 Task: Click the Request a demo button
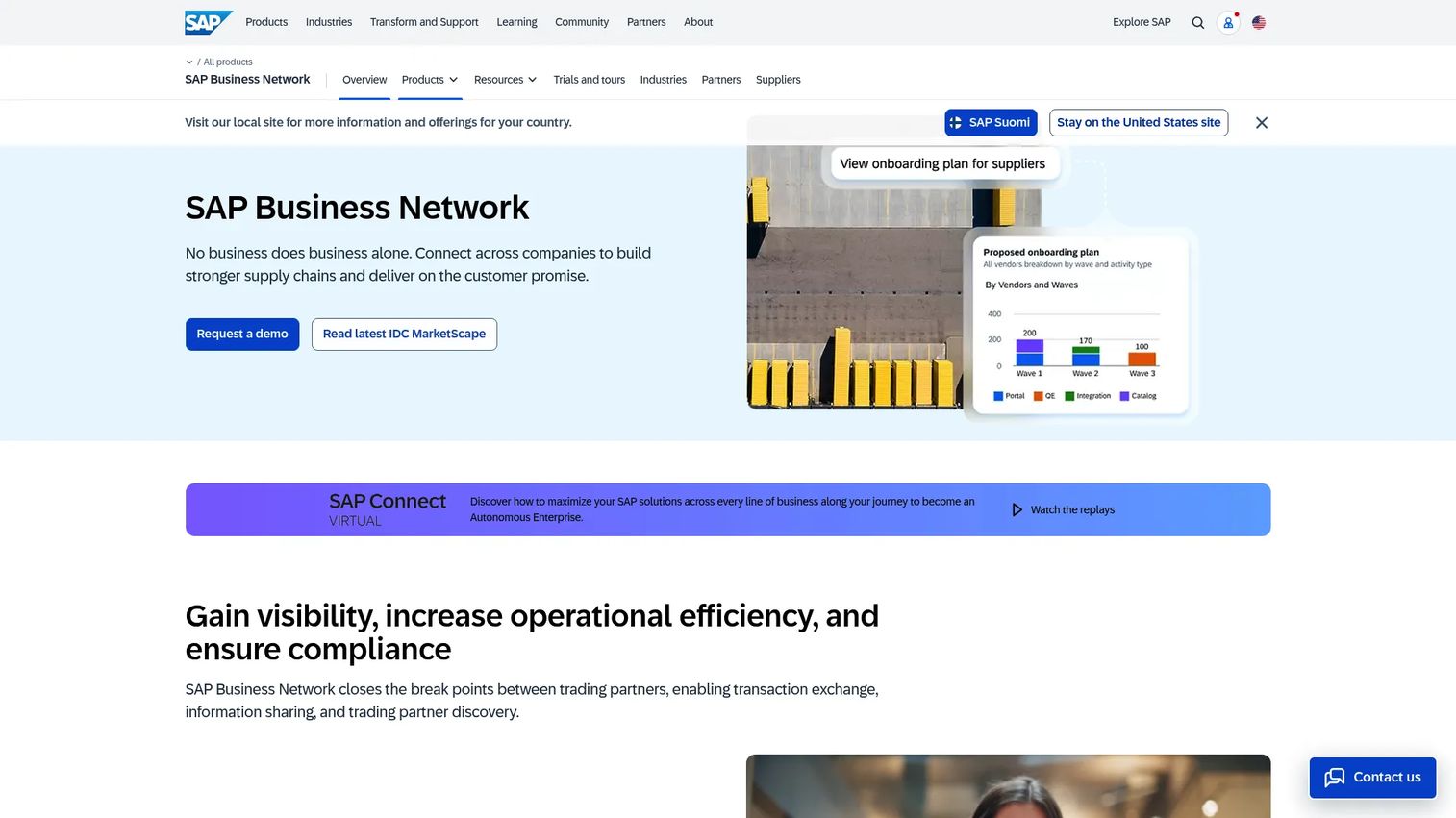coord(242,335)
